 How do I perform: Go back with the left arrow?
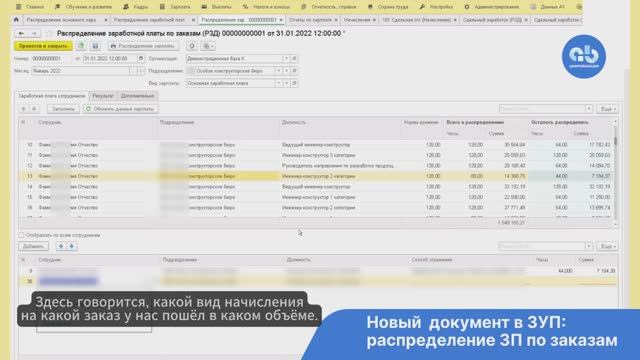pos(21,33)
